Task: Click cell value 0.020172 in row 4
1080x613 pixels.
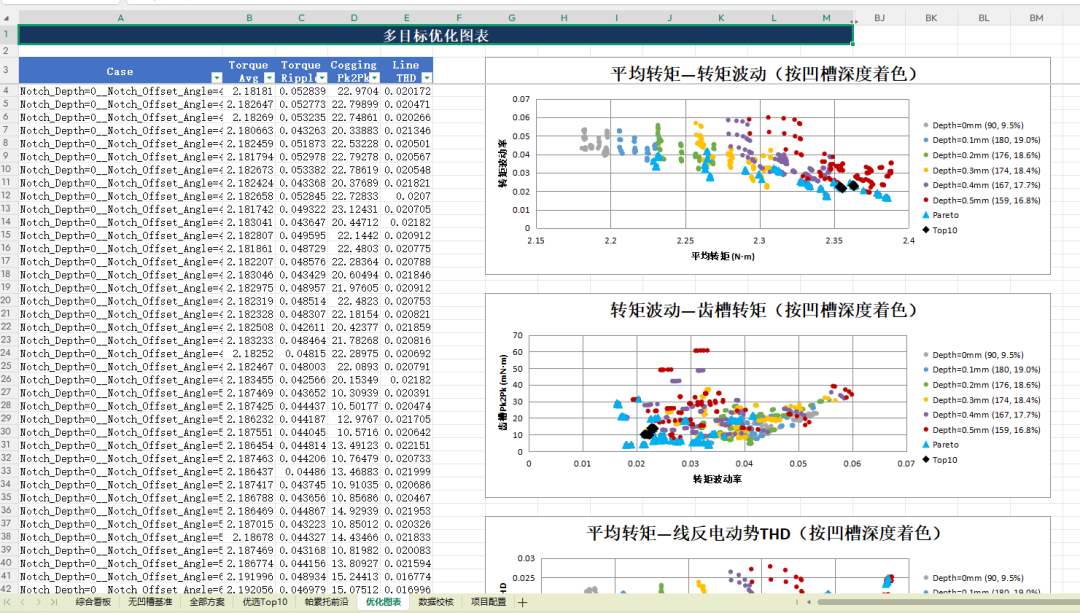Action: tap(406, 91)
